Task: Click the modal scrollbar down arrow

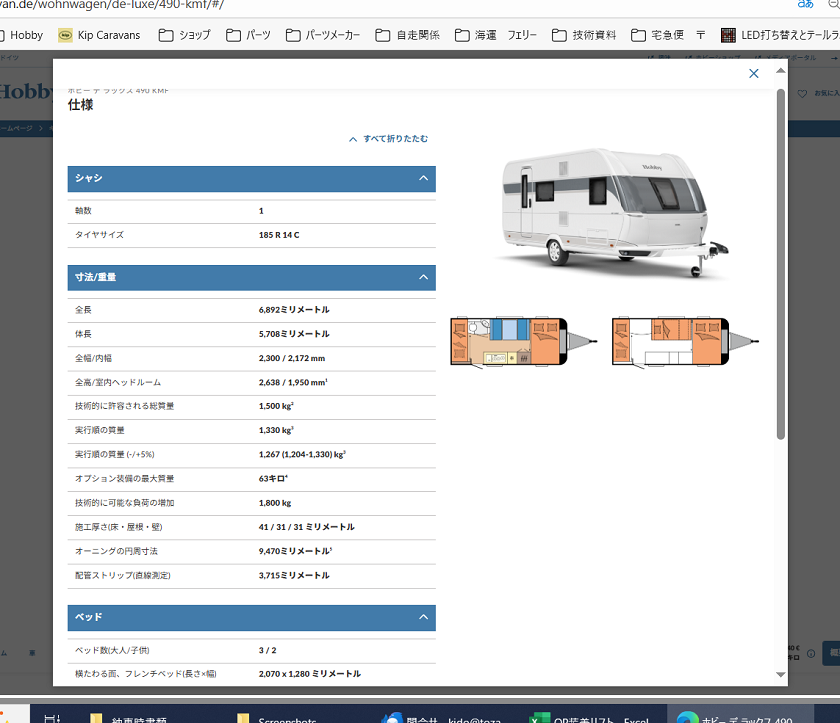Action: pyautogui.click(x=781, y=675)
